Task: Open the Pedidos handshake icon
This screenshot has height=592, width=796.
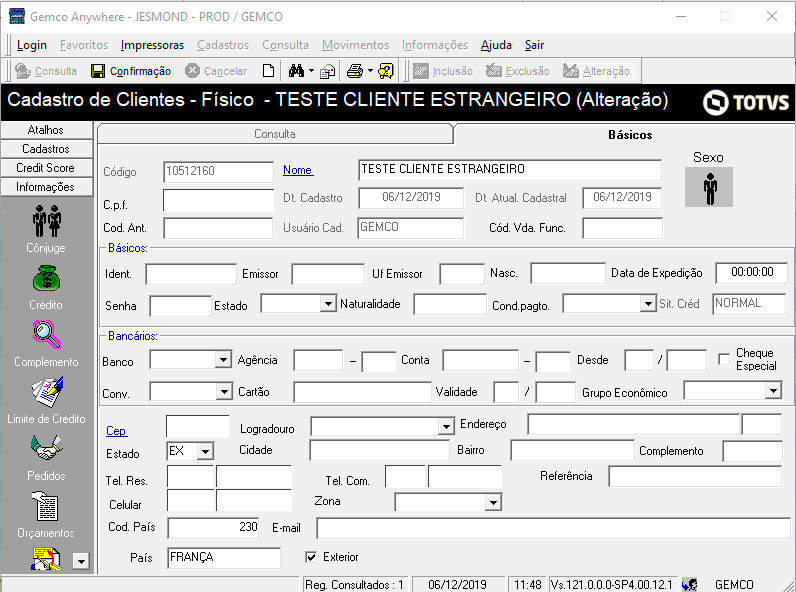Action: tap(46, 448)
